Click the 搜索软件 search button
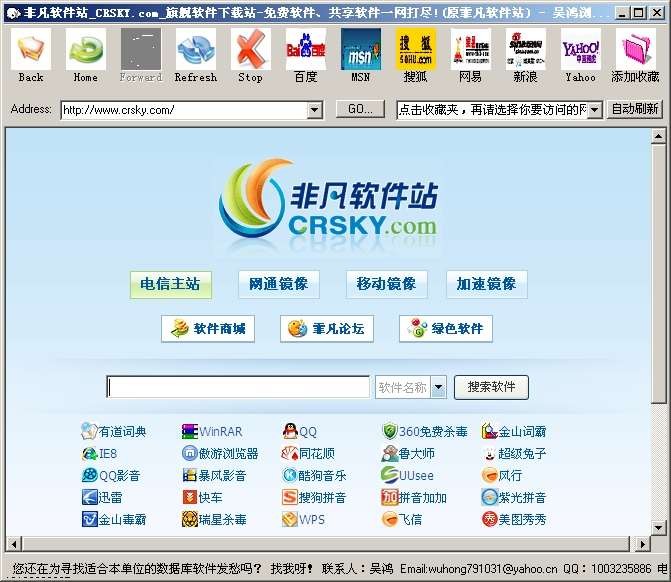The image size is (671, 582). pyautogui.click(x=491, y=387)
